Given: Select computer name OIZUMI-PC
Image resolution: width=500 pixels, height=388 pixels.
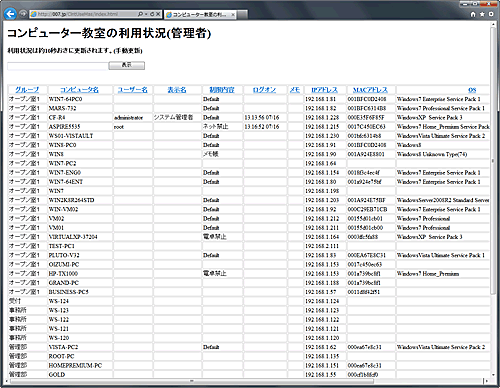Looking at the screenshot, I should (x=64, y=264).
